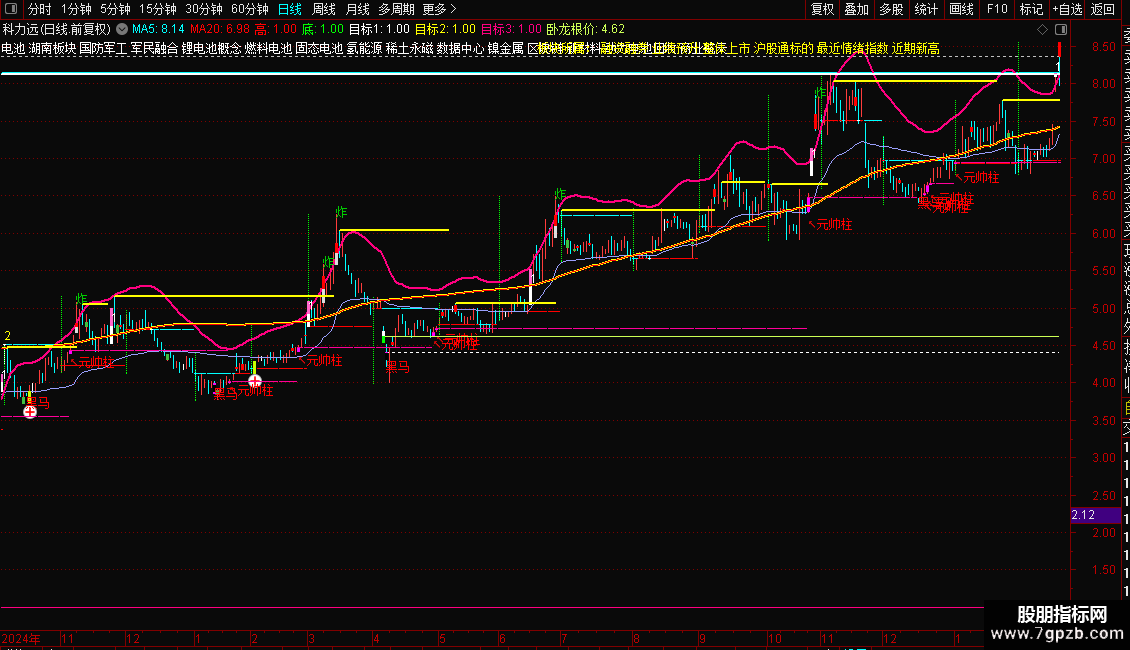Switch to the 15分钟 chart period
The height and width of the screenshot is (650, 1130).
pyautogui.click(x=158, y=9)
